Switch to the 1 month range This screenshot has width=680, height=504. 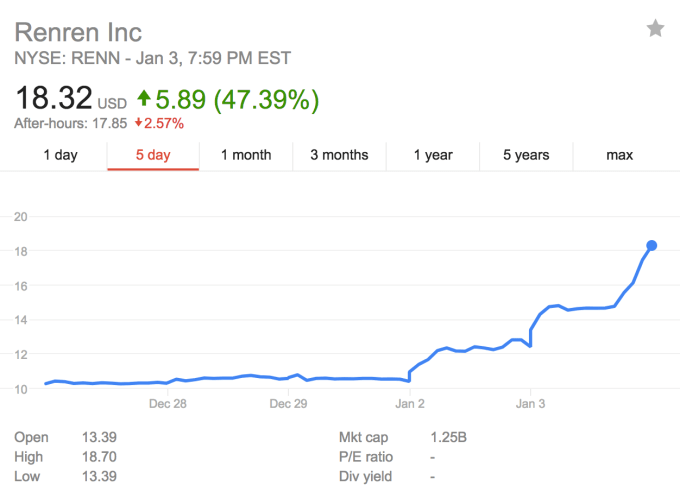[246, 155]
